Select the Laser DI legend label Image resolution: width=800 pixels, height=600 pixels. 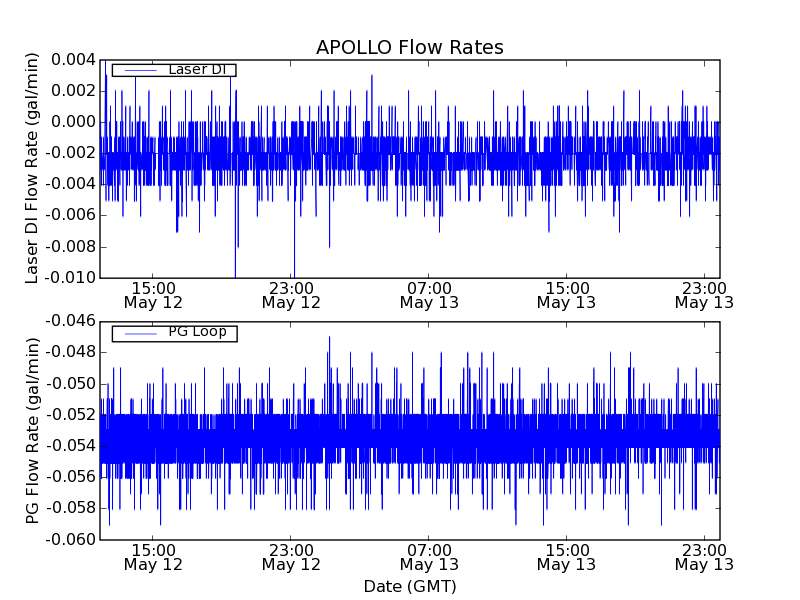pyautogui.click(x=197, y=69)
